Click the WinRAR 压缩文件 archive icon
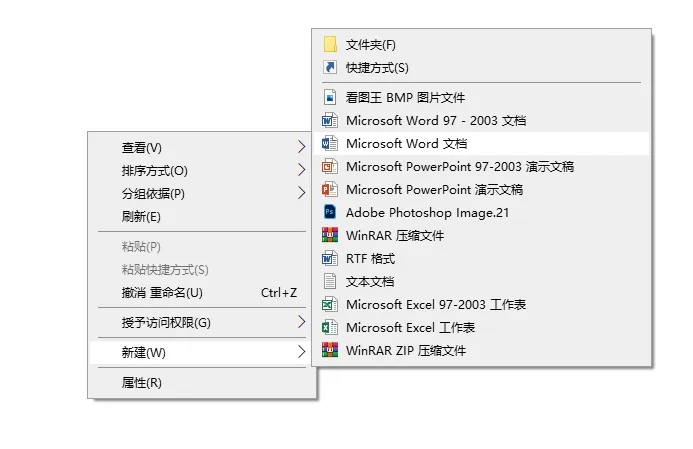Screen dimensions: 693x449 329,236
